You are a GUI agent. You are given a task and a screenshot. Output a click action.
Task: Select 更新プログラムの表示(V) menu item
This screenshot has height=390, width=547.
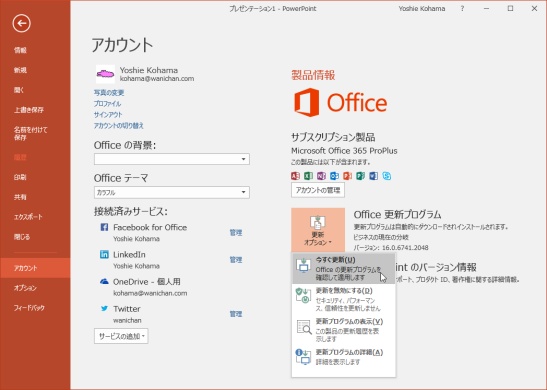click(x=343, y=330)
